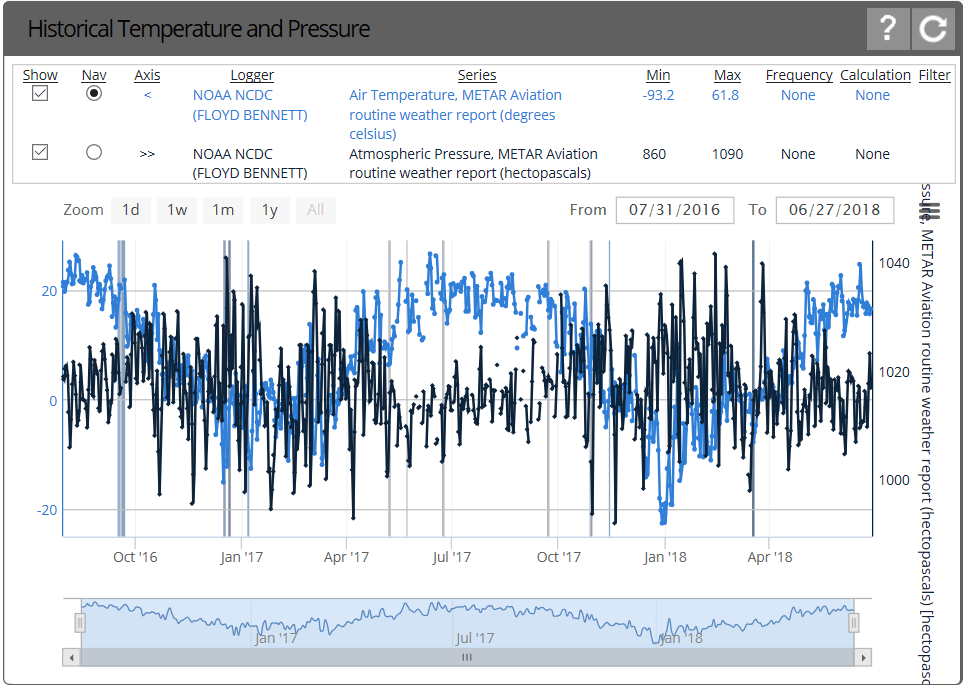Switch Air Temperature axis with < symbol
969x689 pixels.
(x=147, y=95)
